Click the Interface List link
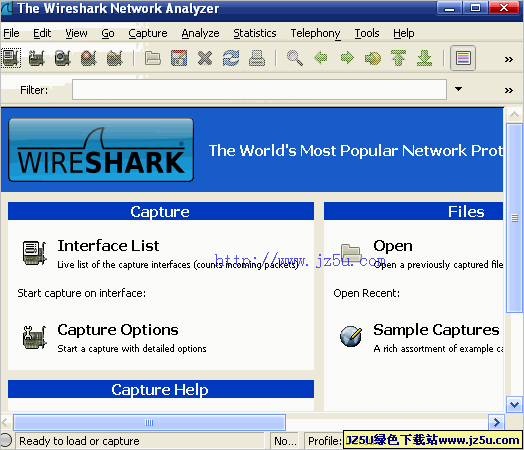The height and width of the screenshot is (450, 524). point(108,246)
